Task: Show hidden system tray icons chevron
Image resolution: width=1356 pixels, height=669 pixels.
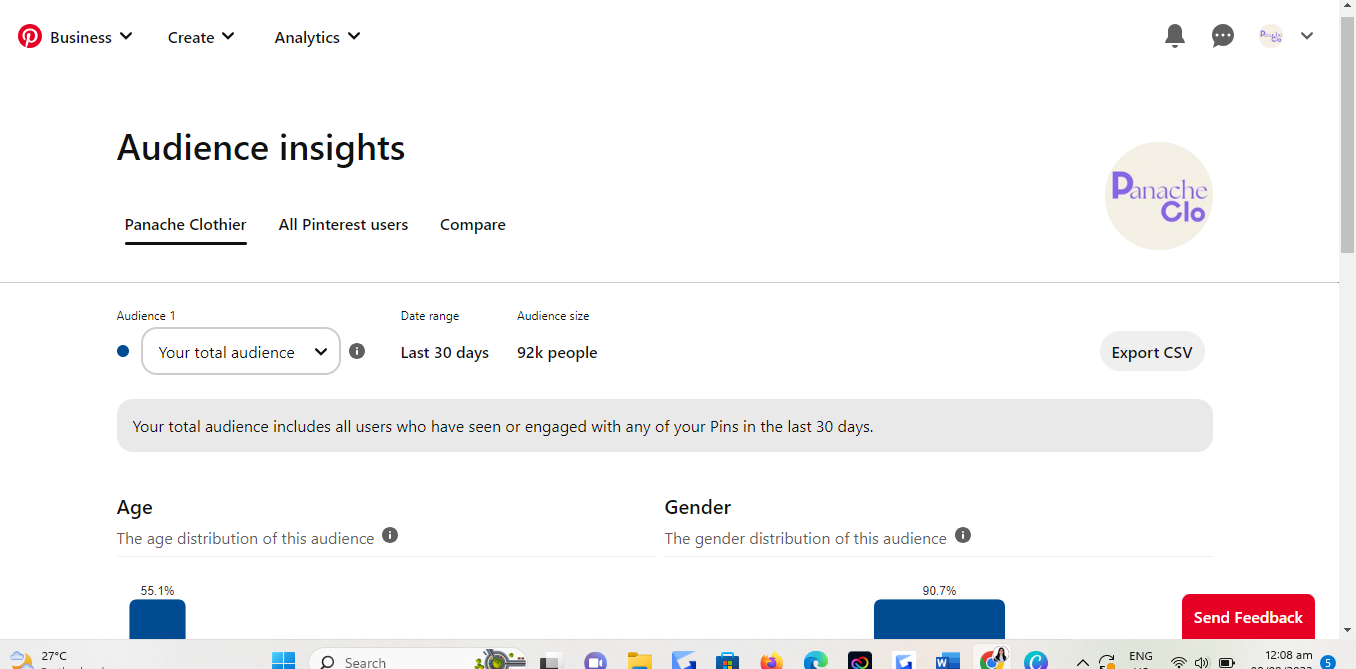Action: tap(1082, 662)
